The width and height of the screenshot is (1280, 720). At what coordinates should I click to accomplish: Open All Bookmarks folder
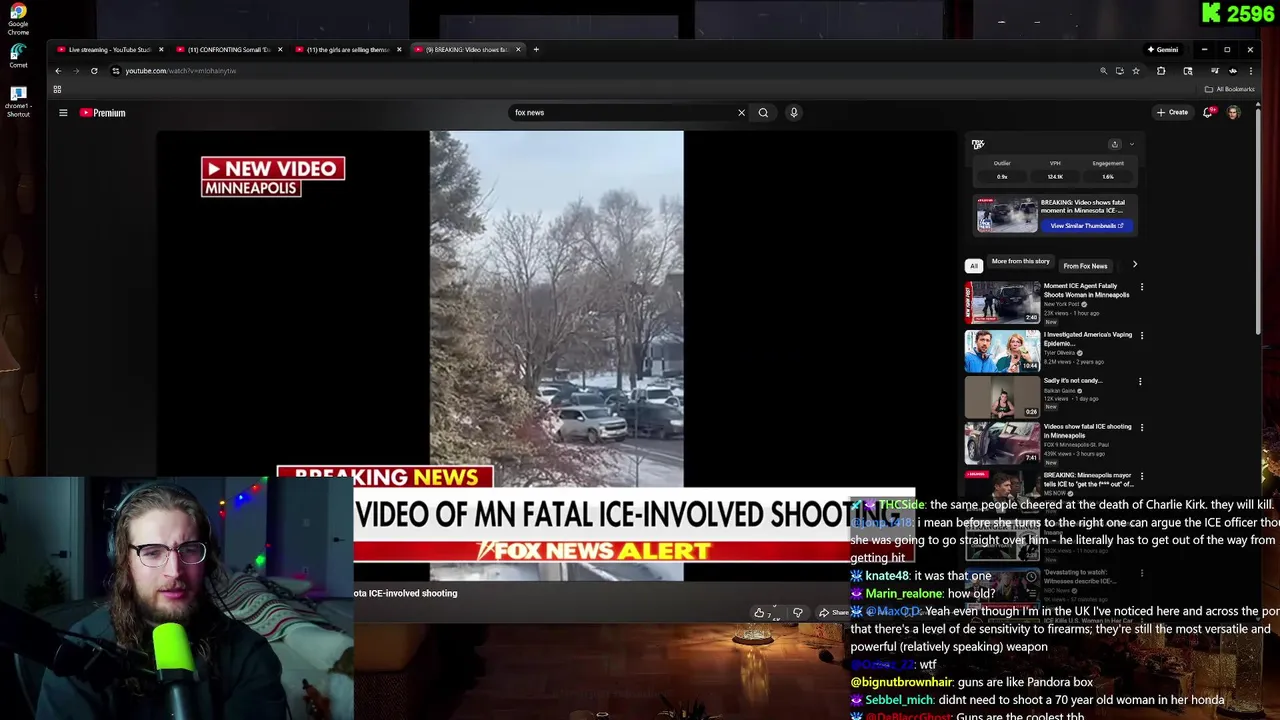[1230, 89]
